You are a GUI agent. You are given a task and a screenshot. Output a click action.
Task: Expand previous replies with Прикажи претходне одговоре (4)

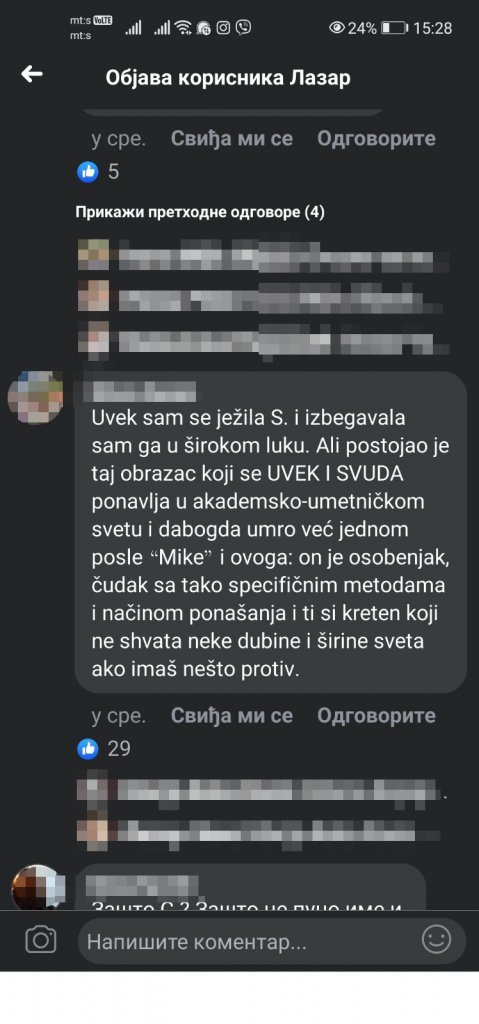click(200, 213)
